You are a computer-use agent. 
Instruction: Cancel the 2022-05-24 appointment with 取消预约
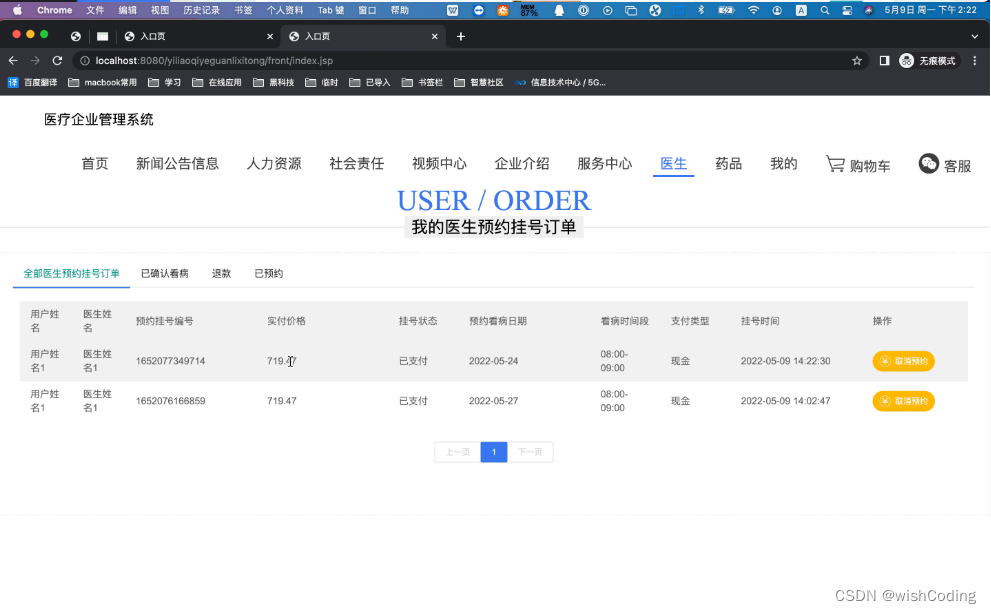(903, 361)
